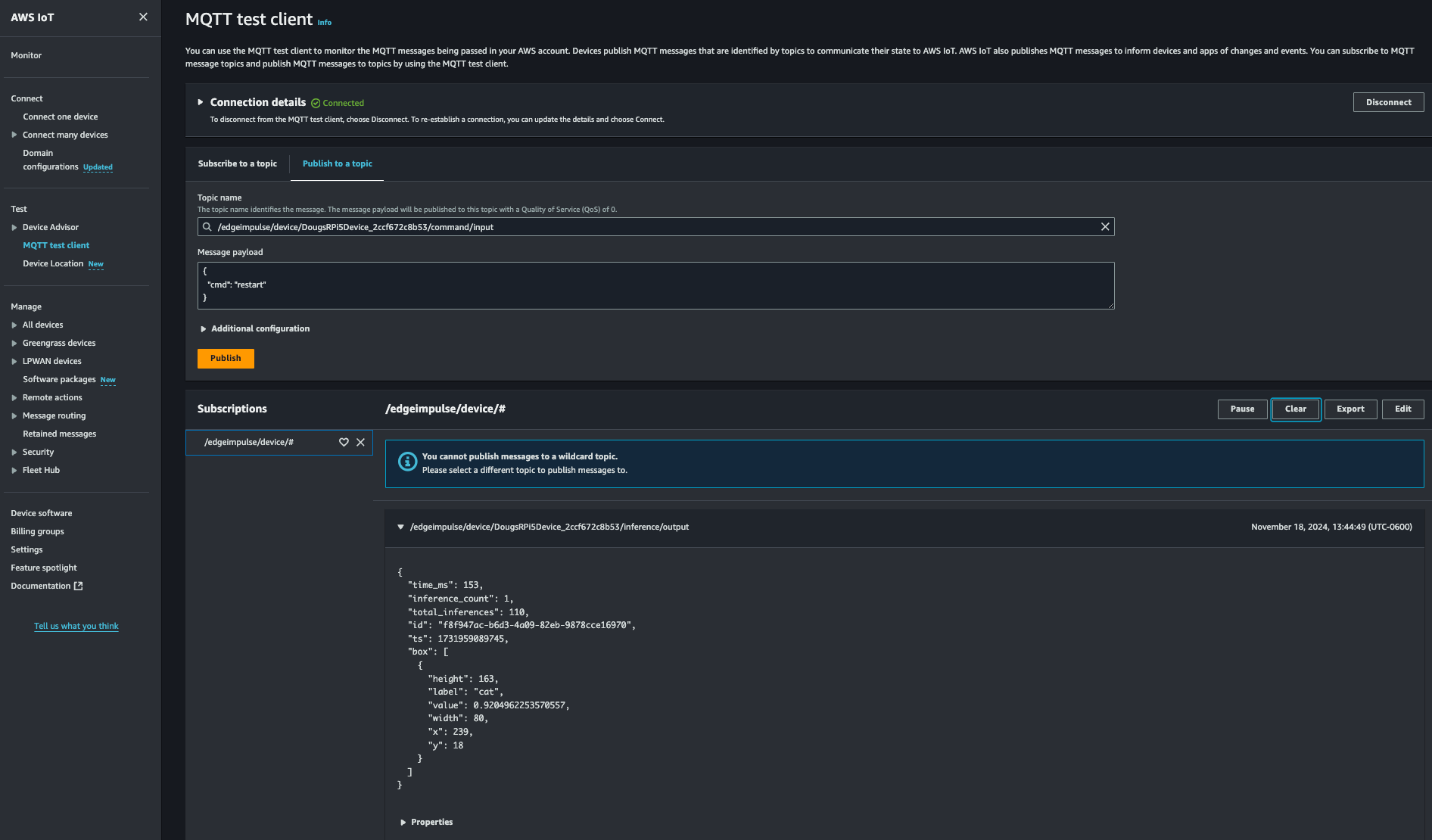
Task: Open the Info link beside MQTT test client
Action: [x=325, y=23]
